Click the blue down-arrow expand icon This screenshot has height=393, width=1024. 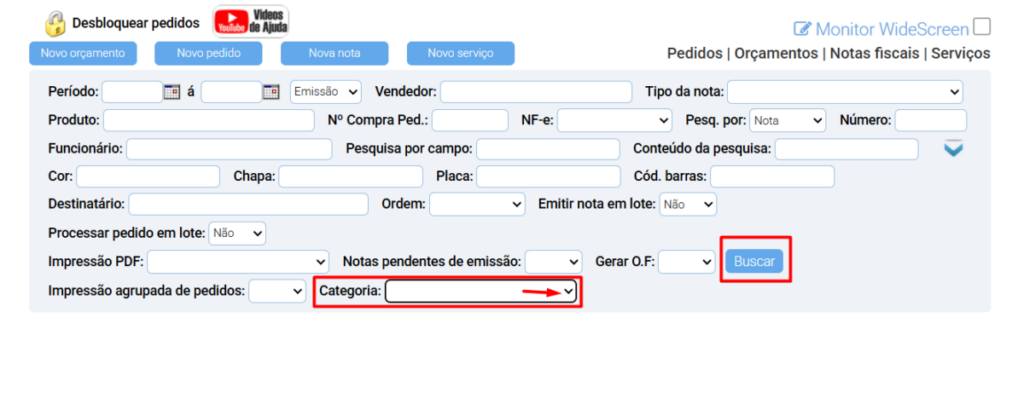pyautogui.click(x=953, y=149)
